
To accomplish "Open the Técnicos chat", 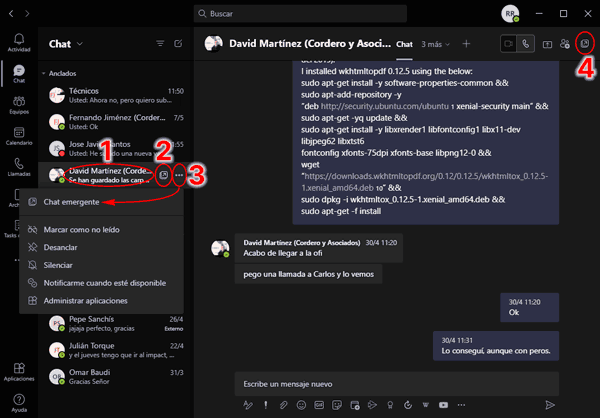I will [x=116, y=95].
